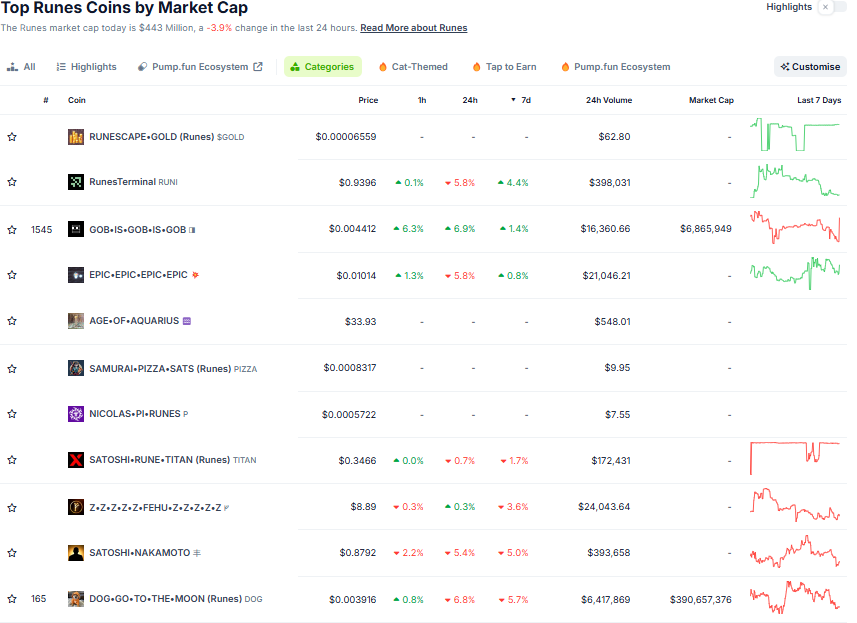Click the Cat-Themed category icon

click(x=381, y=66)
